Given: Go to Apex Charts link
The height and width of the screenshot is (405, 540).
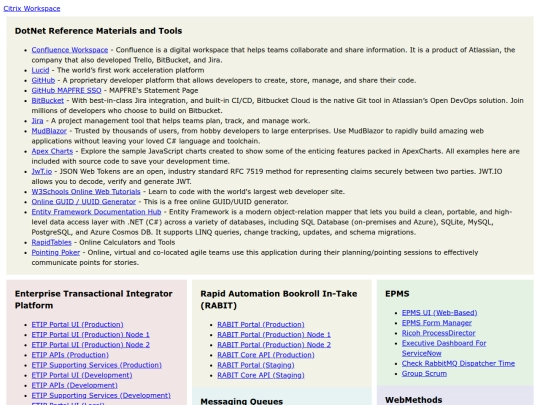Looking at the screenshot, I should (52, 151).
